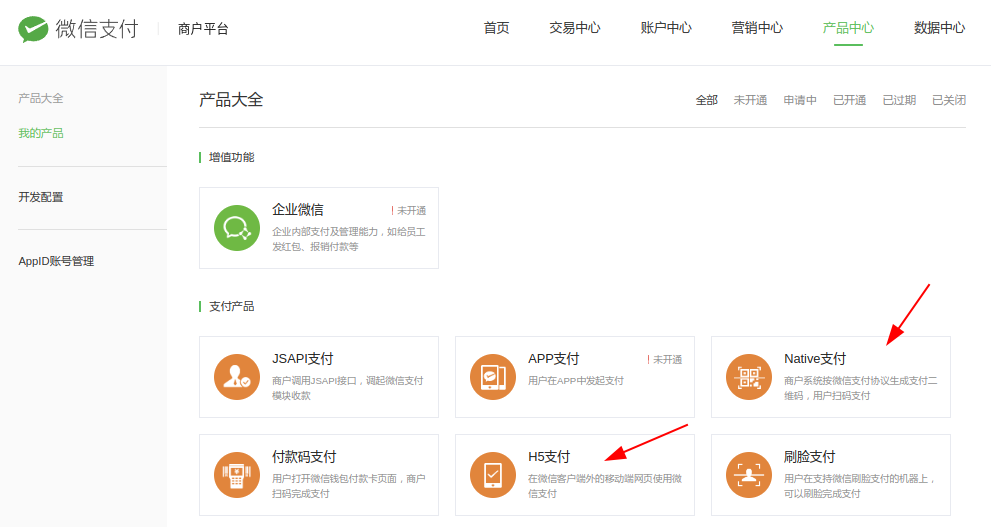This screenshot has height=527, width=991.
Task: Open the Native支付 product title
Action: click(815, 359)
